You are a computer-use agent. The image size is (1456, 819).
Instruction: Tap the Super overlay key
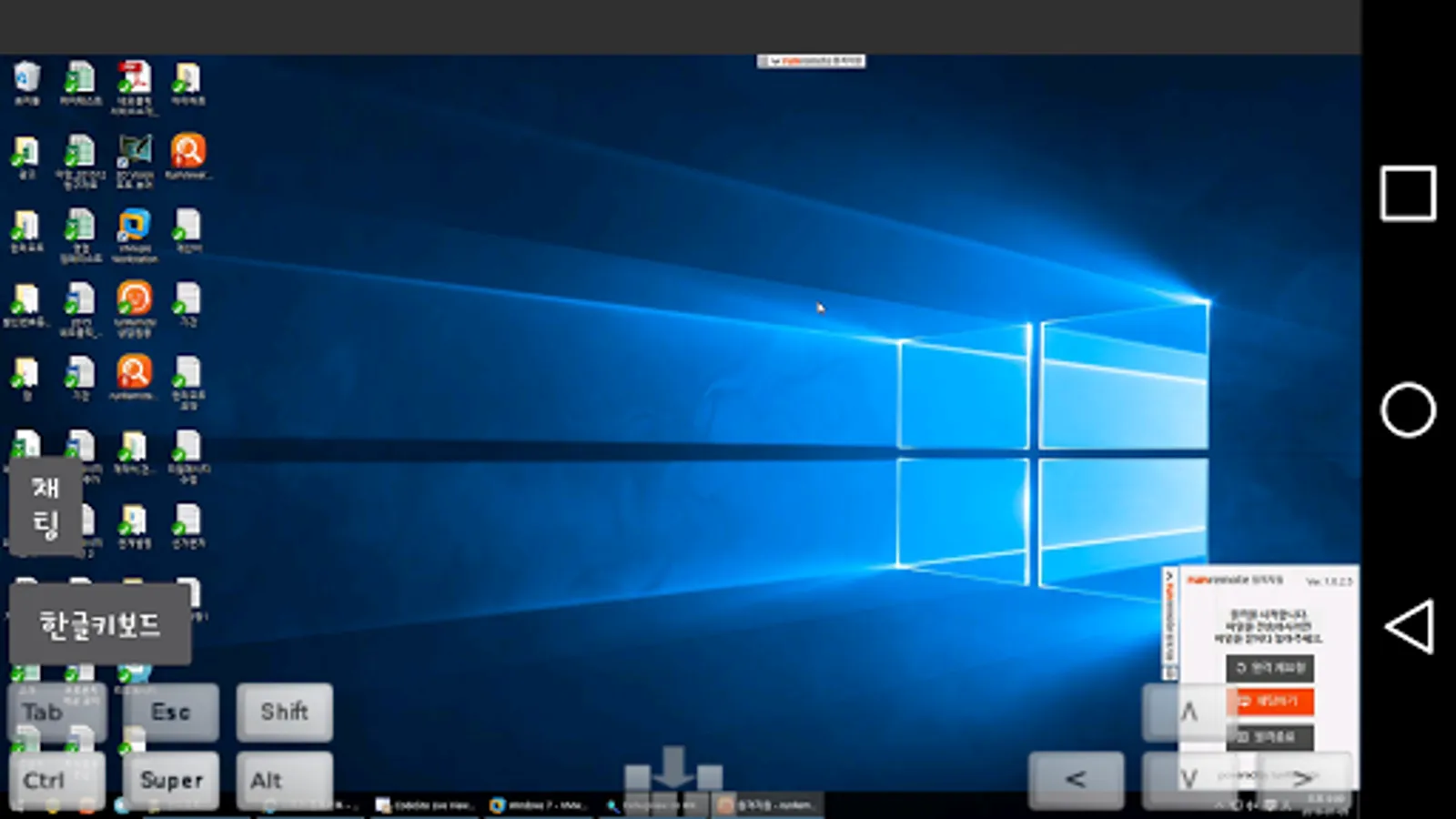pos(171,780)
